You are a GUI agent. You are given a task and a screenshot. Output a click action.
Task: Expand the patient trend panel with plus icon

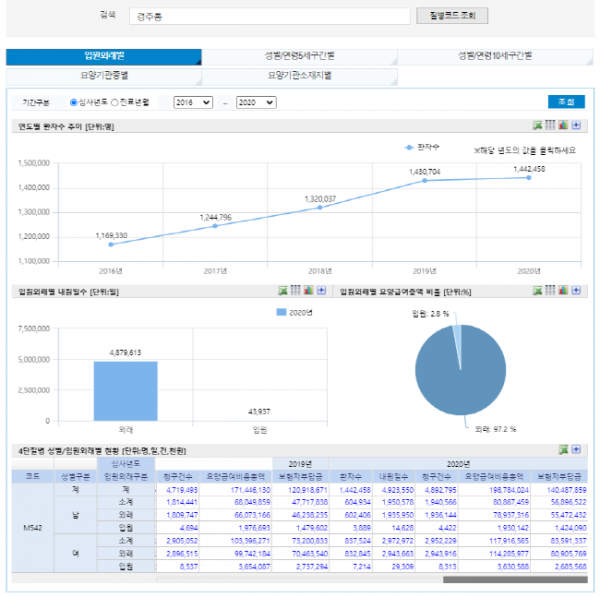(576, 126)
